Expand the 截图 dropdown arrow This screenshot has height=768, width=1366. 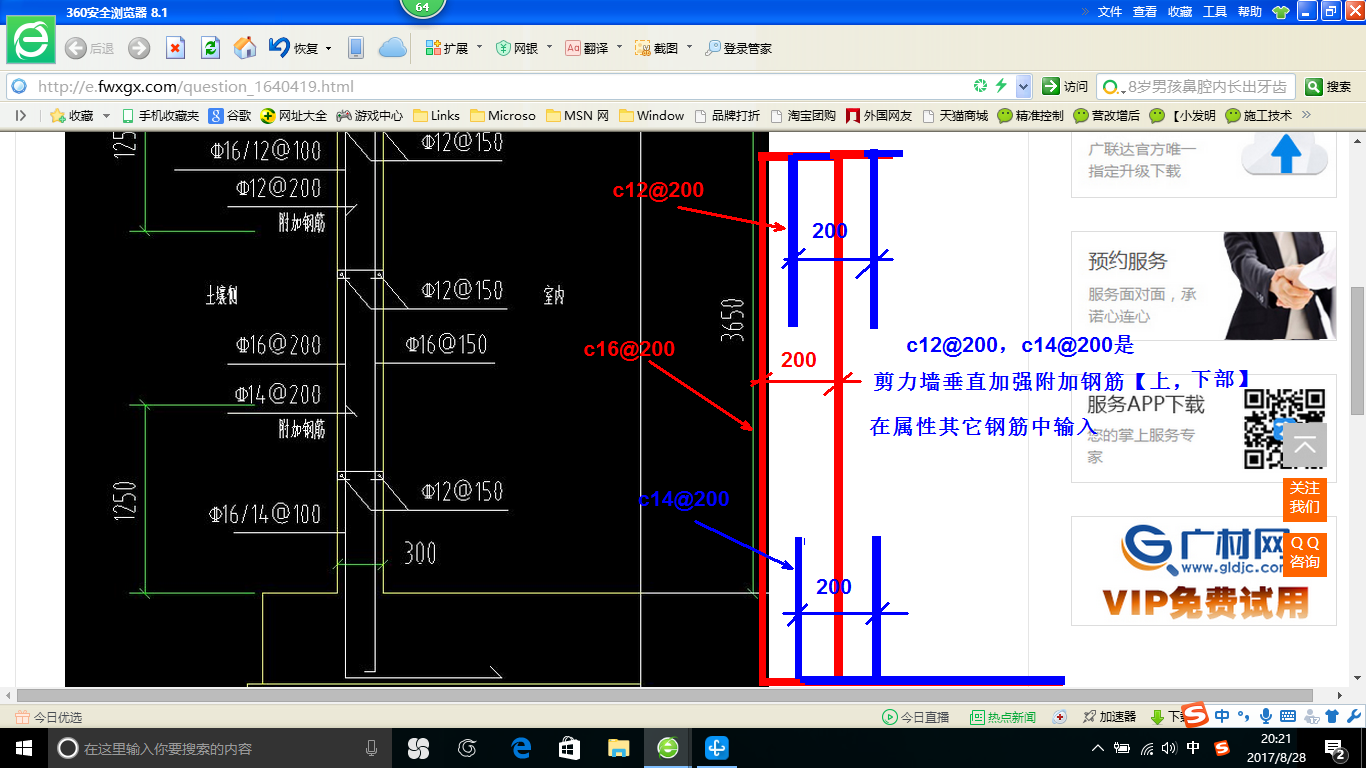click(689, 47)
